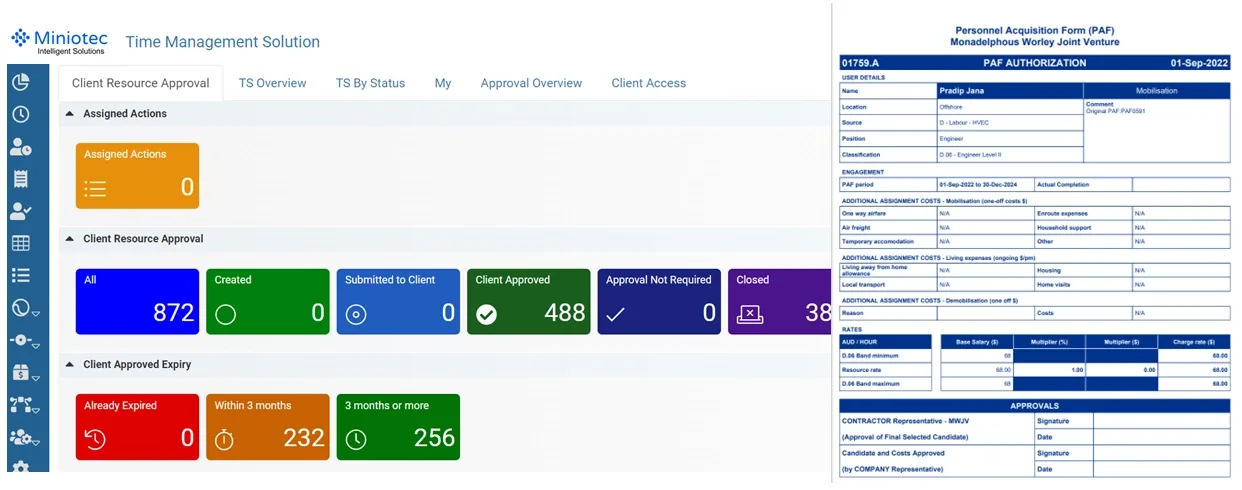Collapse the Client Resource Approval section
The width and height of the screenshot is (1242, 490).
[x=70, y=239]
